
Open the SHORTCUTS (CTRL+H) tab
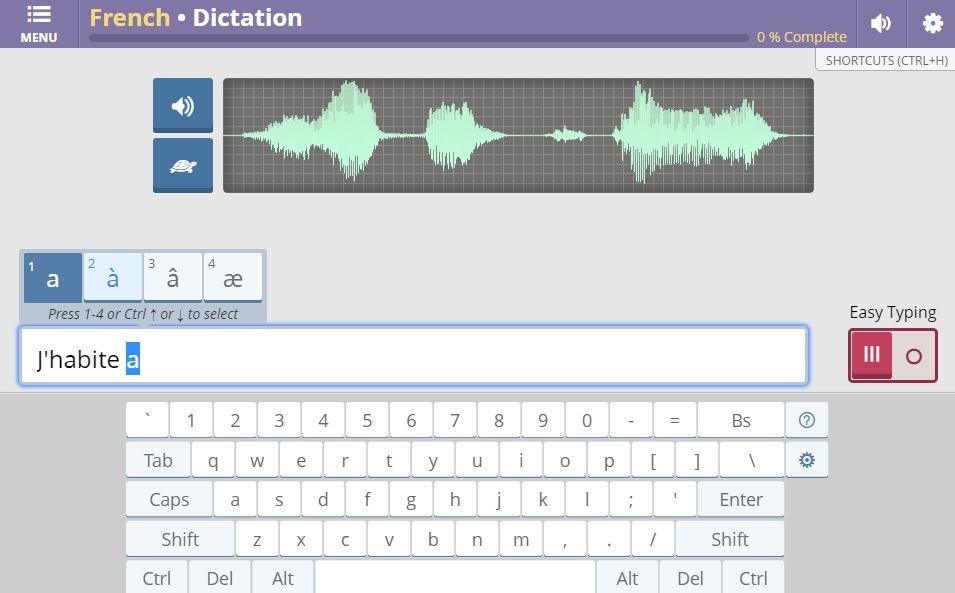tap(886, 60)
